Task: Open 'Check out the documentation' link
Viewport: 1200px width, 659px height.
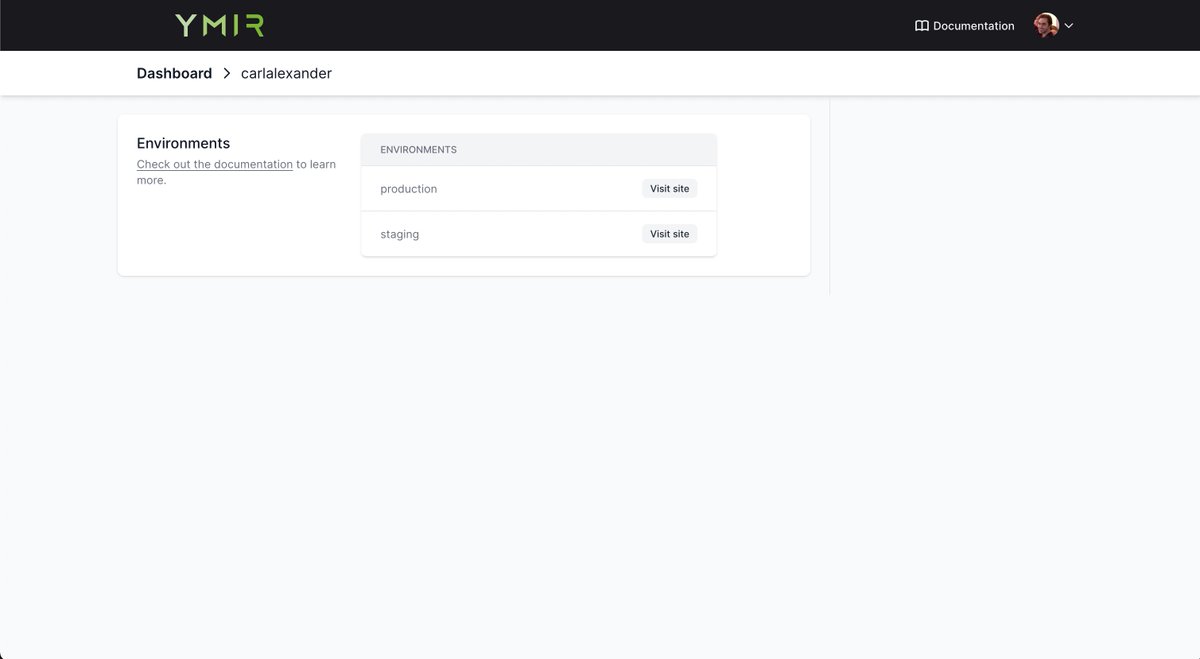Action: coord(215,164)
